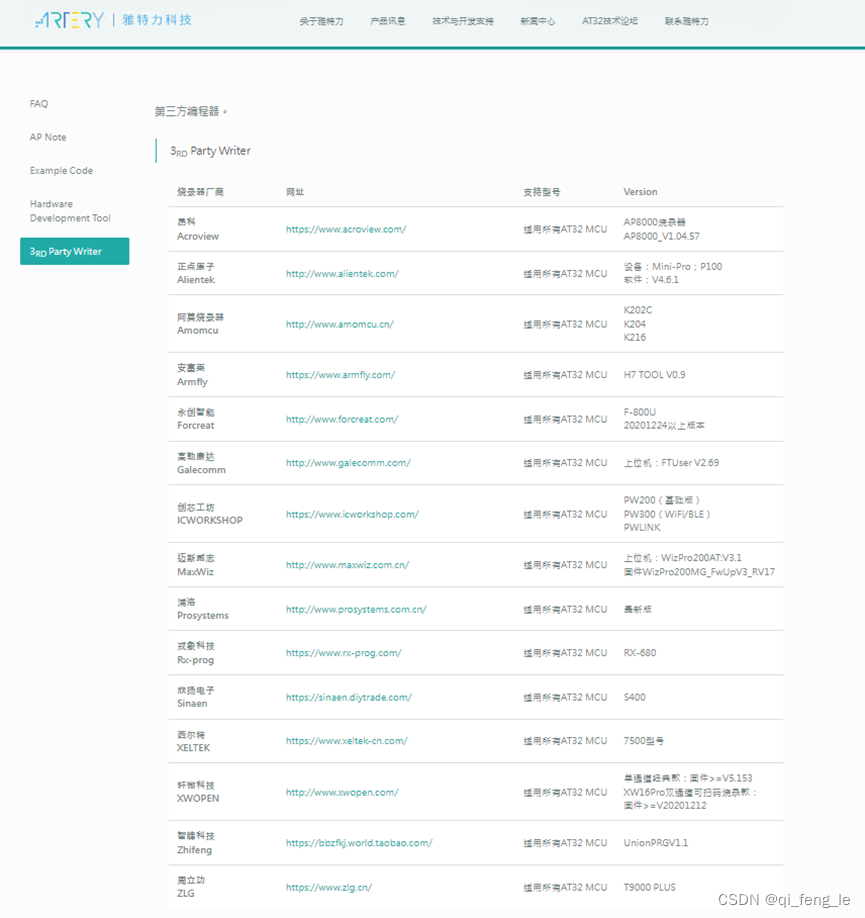Click the Armfly vendor name
865x918 pixels.
coord(192,382)
